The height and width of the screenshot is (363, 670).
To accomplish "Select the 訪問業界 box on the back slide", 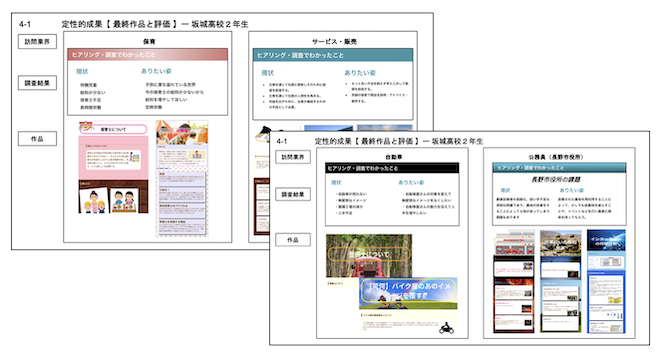I will (x=37, y=42).
